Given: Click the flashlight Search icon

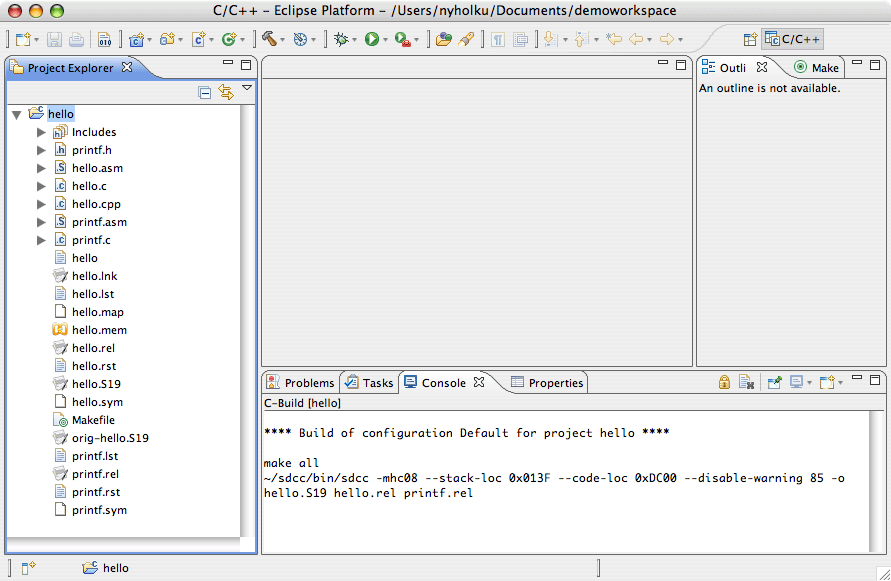Looking at the screenshot, I should tap(467, 39).
